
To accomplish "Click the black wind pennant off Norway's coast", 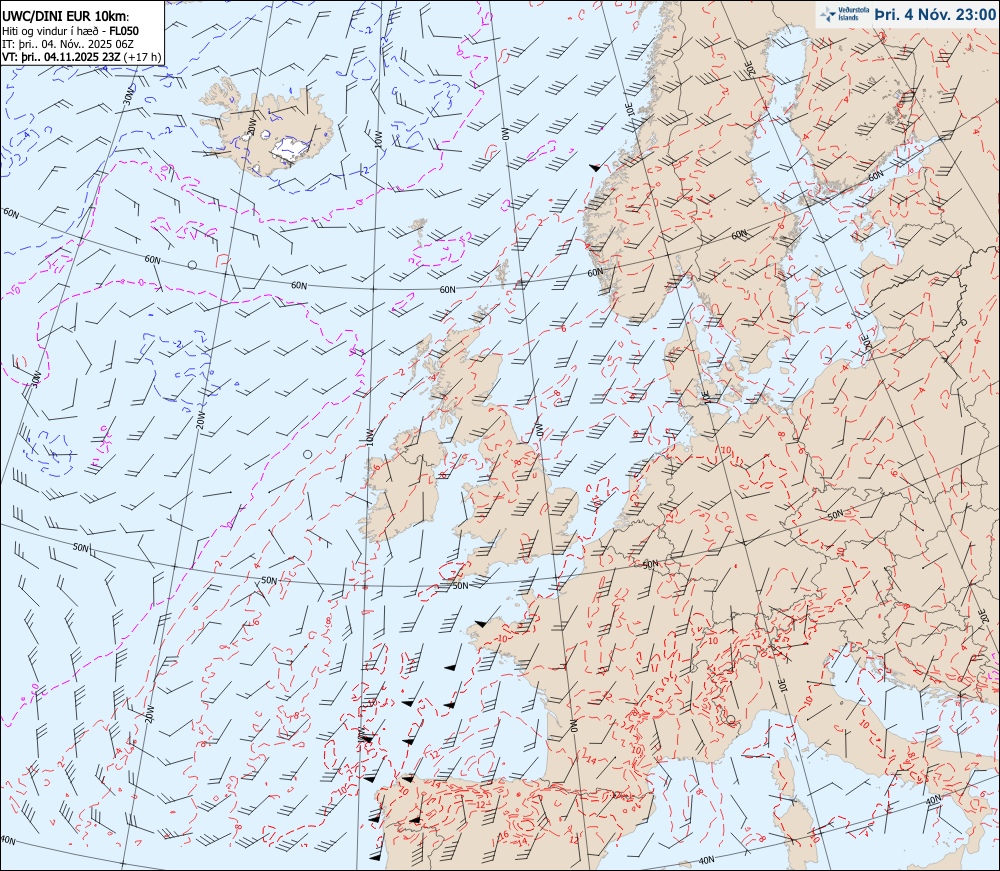I will 594,168.
